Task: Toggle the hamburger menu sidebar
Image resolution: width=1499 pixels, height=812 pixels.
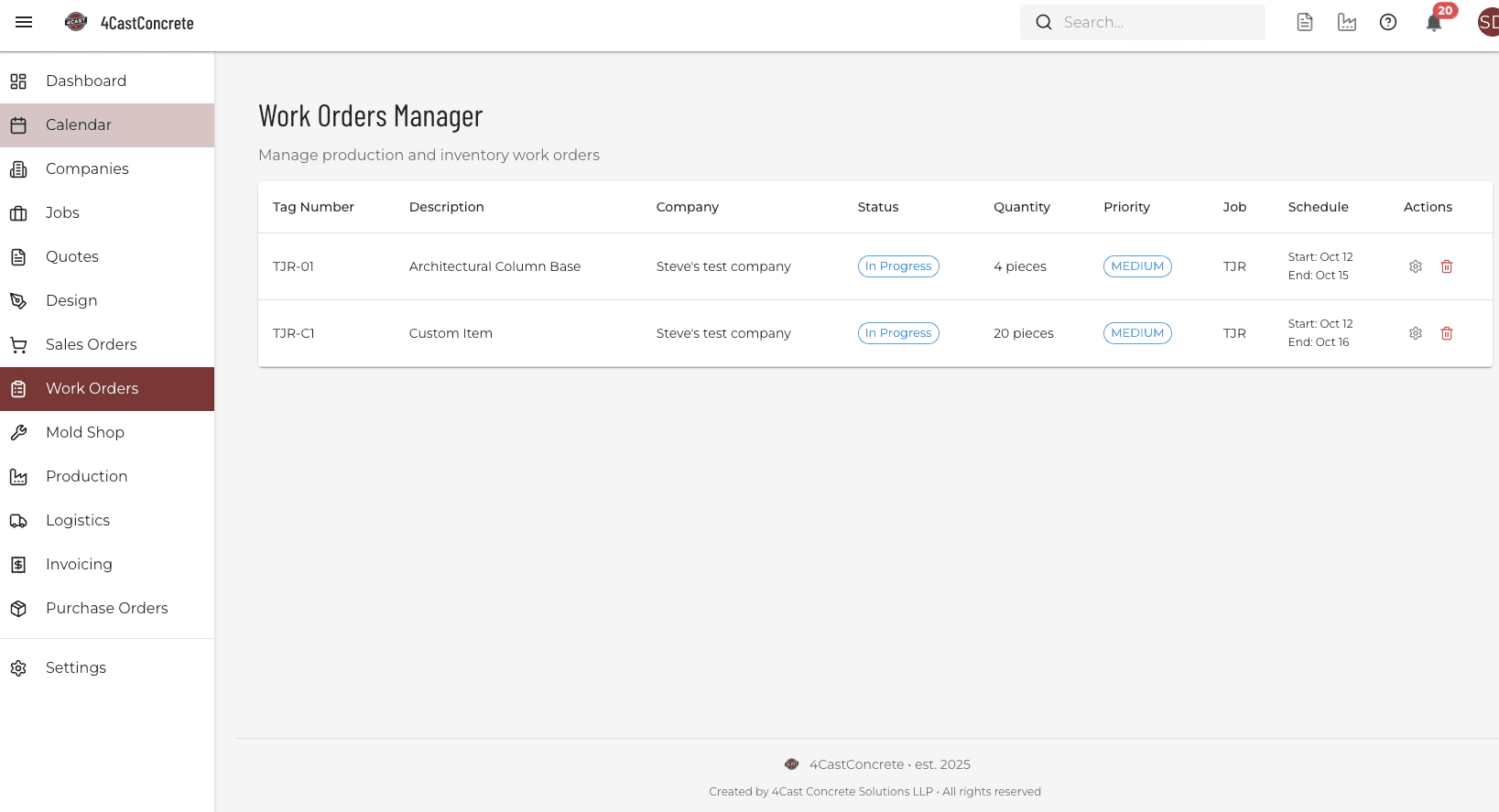Action: click(x=24, y=22)
